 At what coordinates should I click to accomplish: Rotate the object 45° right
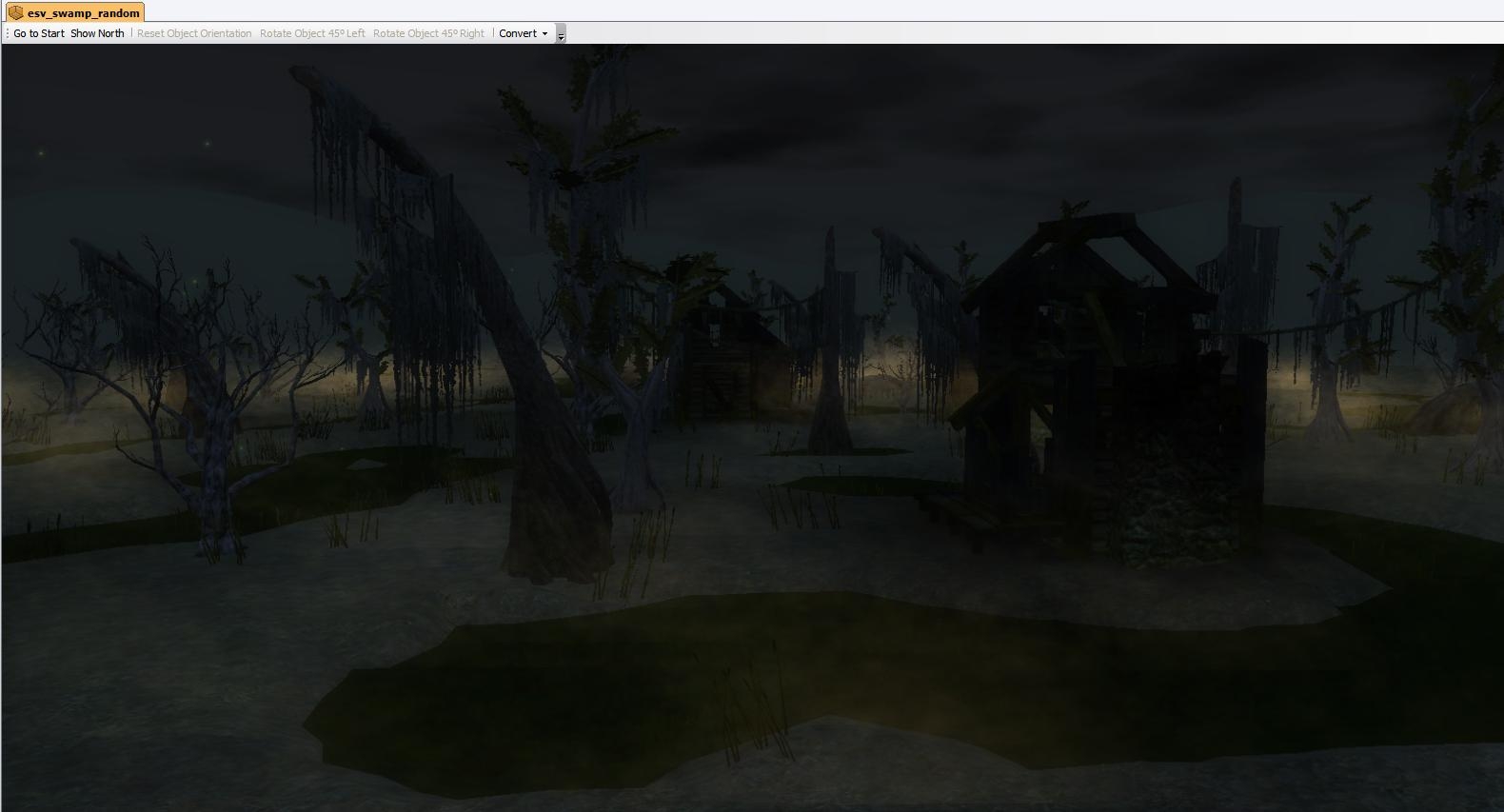coord(428,33)
